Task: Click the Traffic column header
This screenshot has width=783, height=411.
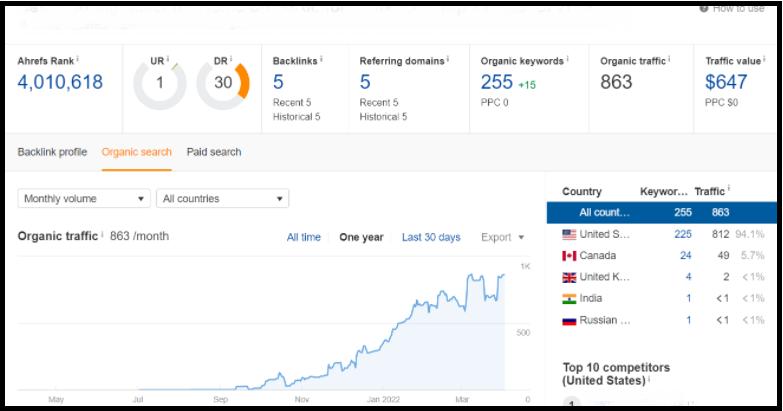Action: pyautogui.click(x=709, y=192)
